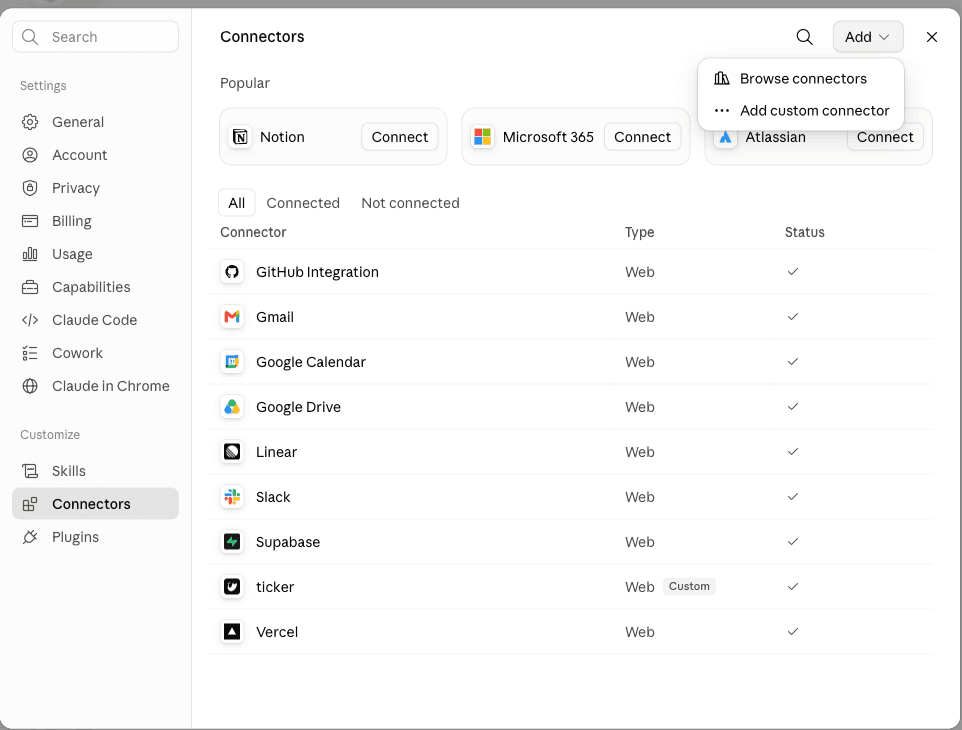The height and width of the screenshot is (730, 962).
Task: Click the status checkmark for Vercel
Action: pyautogui.click(x=793, y=631)
